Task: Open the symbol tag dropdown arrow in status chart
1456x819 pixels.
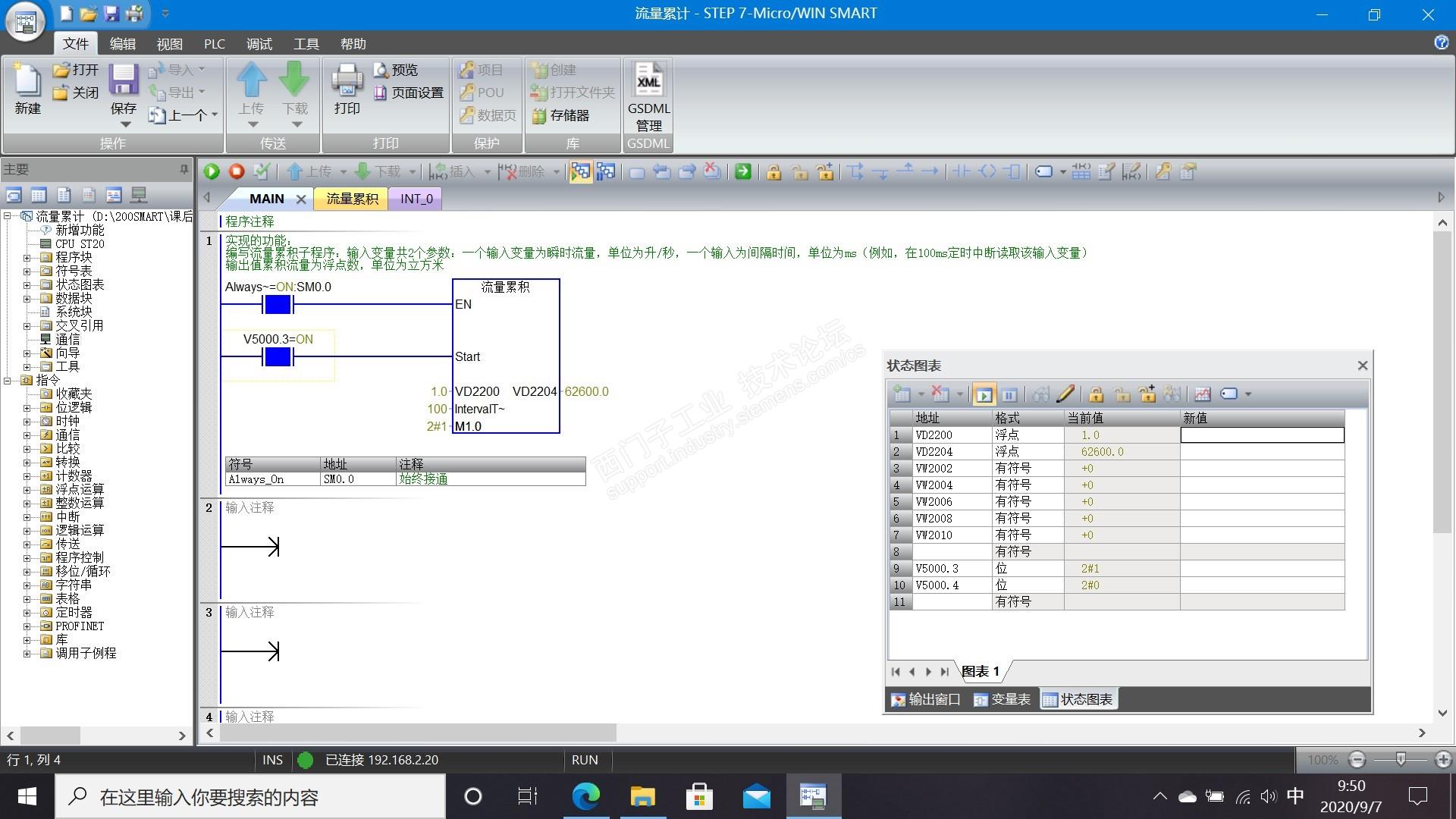Action: pos(1248,394)
